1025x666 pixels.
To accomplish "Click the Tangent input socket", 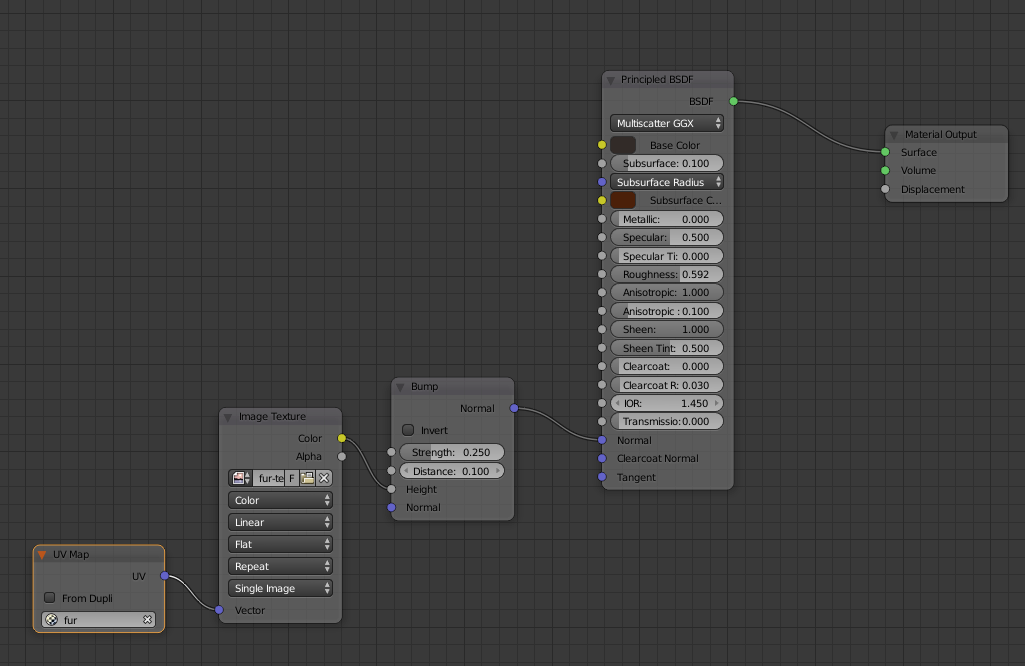I will click(x=602, y=477).
